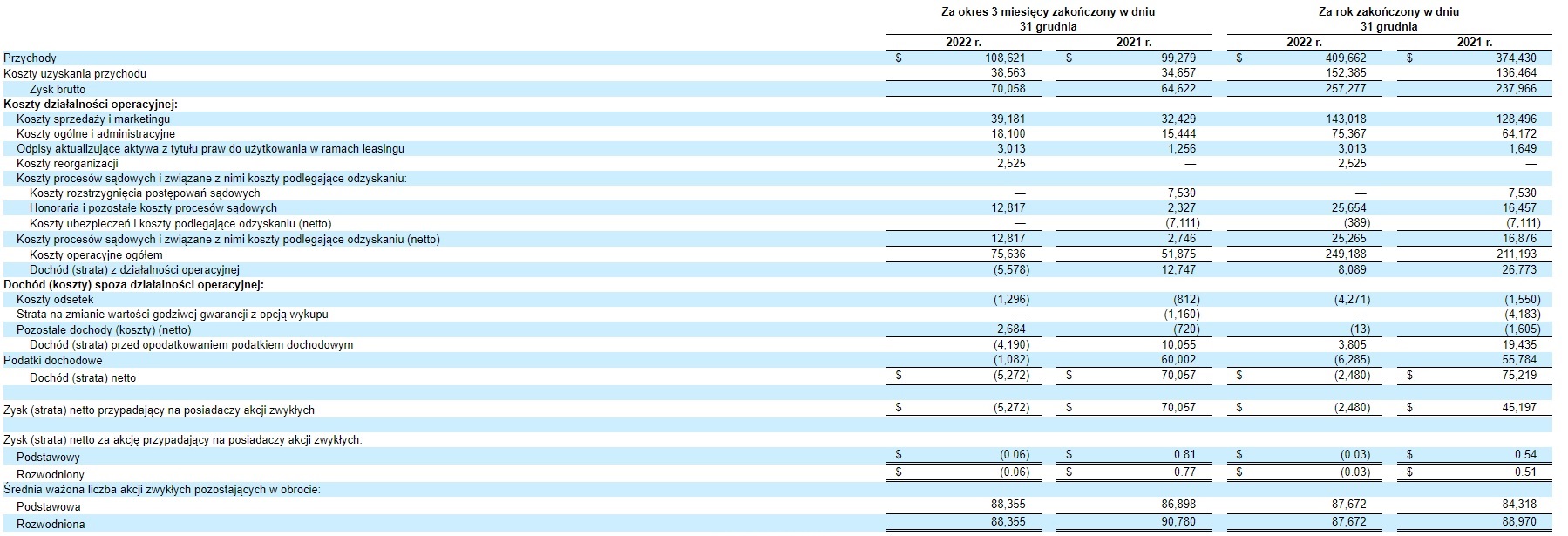Click the income tax value 60,002
The height and width of the screenshot is (536, 1568).
(1178, 360)
